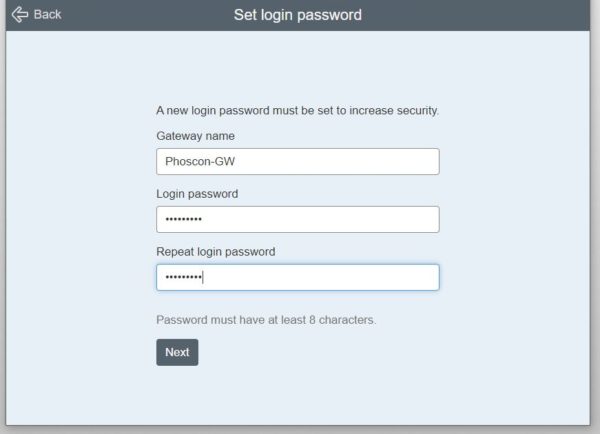Click the empty right end of Repeat password field

(x=402, y=277)
